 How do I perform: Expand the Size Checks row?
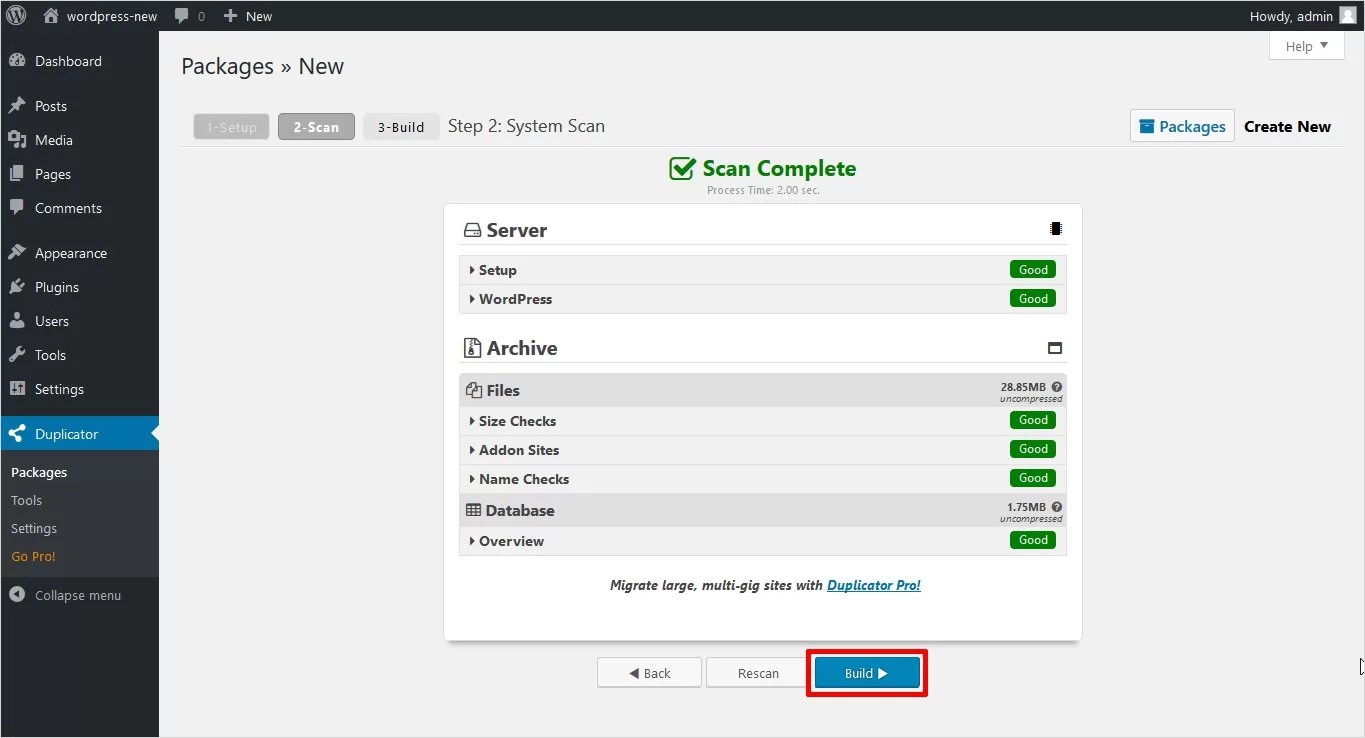(515, 420)
